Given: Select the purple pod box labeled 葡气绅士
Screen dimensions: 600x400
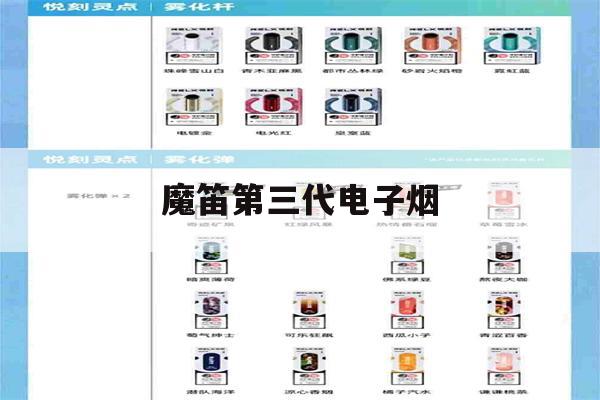Looking at the screenshot, I should click(x=211, y=310).
